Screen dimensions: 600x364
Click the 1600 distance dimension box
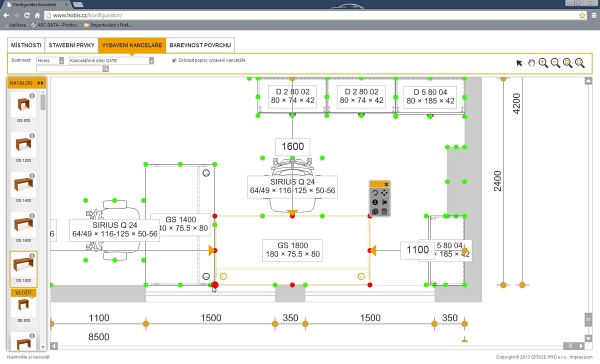pyautogui.click(x=293, y=147)
